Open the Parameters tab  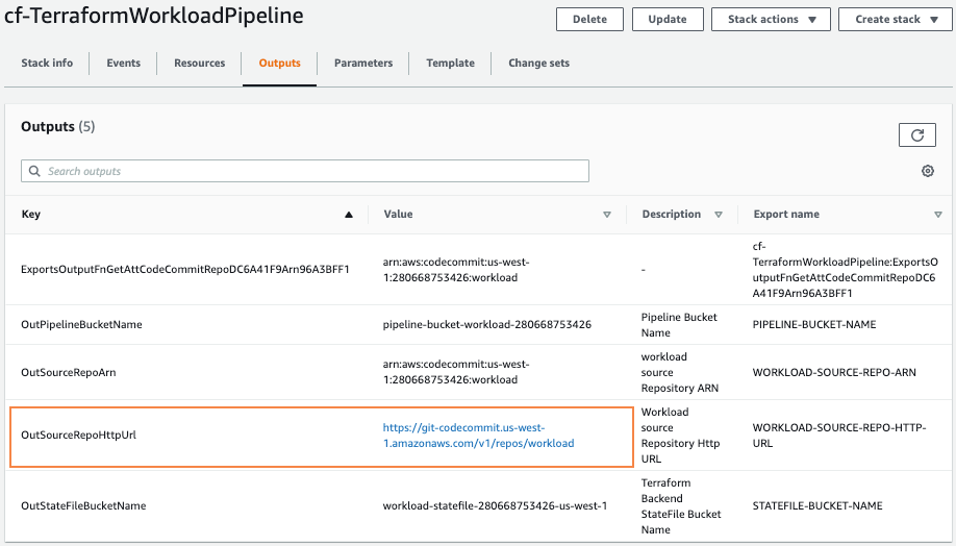[363, 63]
